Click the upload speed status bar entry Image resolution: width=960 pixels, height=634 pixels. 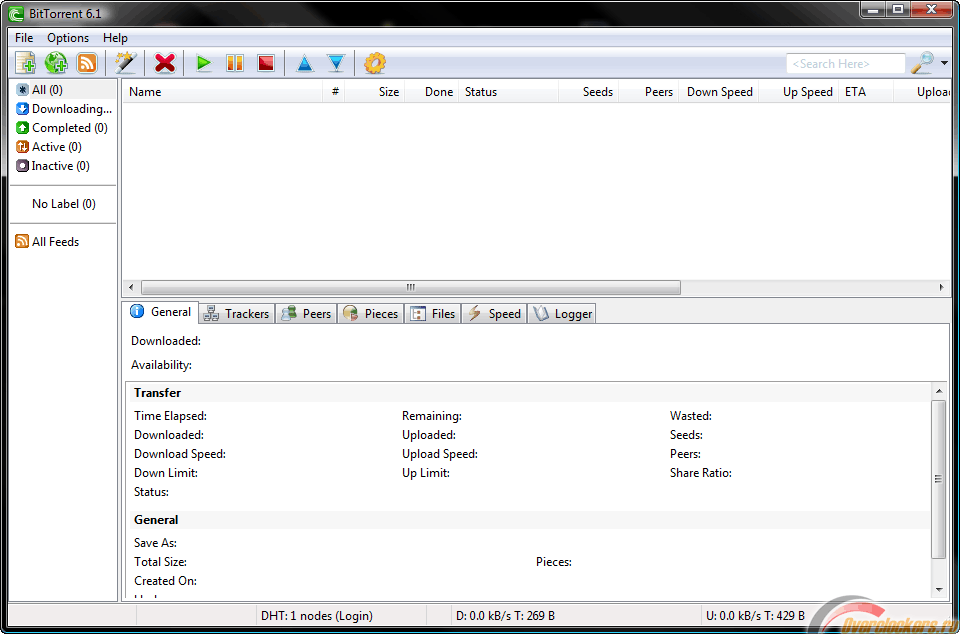click(x=756, y=616)
